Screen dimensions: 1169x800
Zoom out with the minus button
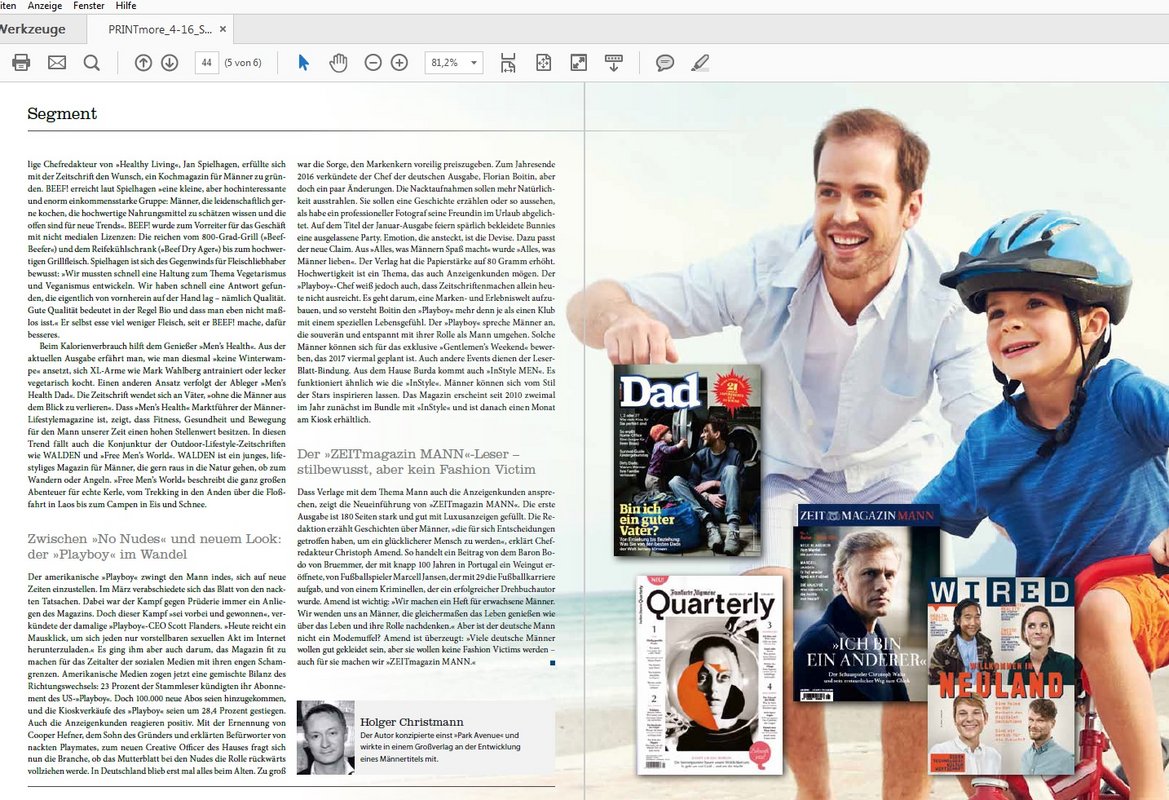click(x=373, y=63)
